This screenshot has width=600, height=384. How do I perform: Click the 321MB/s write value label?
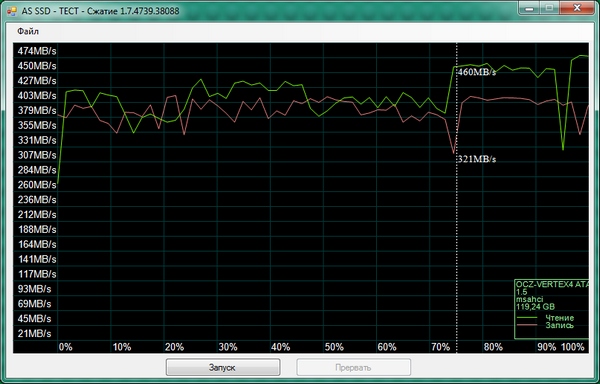(x=477, y=159)
